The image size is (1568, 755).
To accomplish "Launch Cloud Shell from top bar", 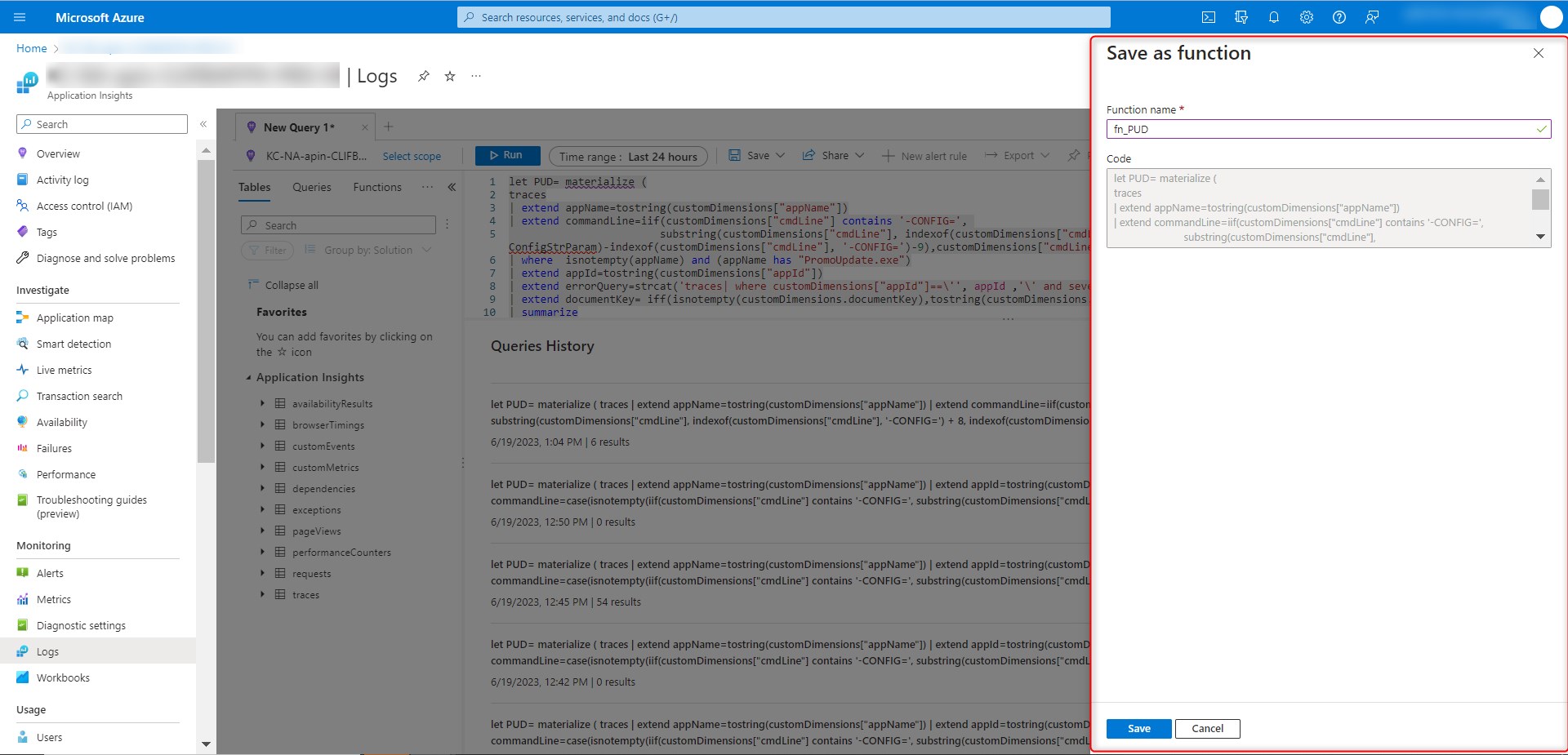I will tap(1209, 17).
